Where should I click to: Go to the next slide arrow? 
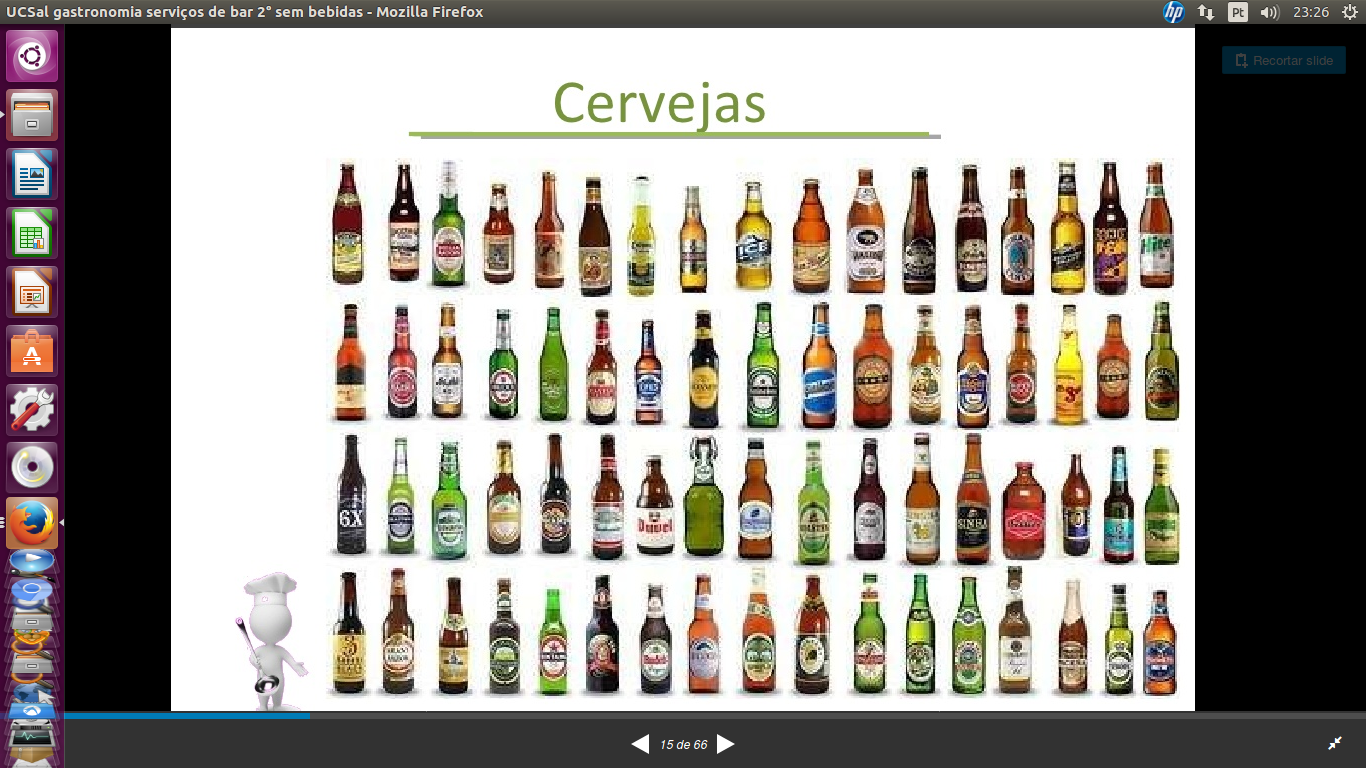[726, 744]
